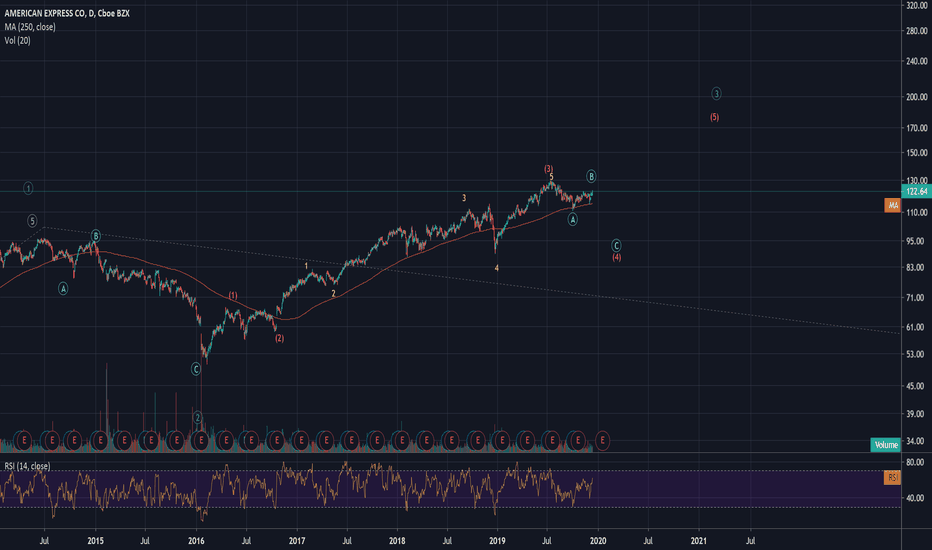
Task: Click the orange MA tag on the price axis
Action: 892,205
